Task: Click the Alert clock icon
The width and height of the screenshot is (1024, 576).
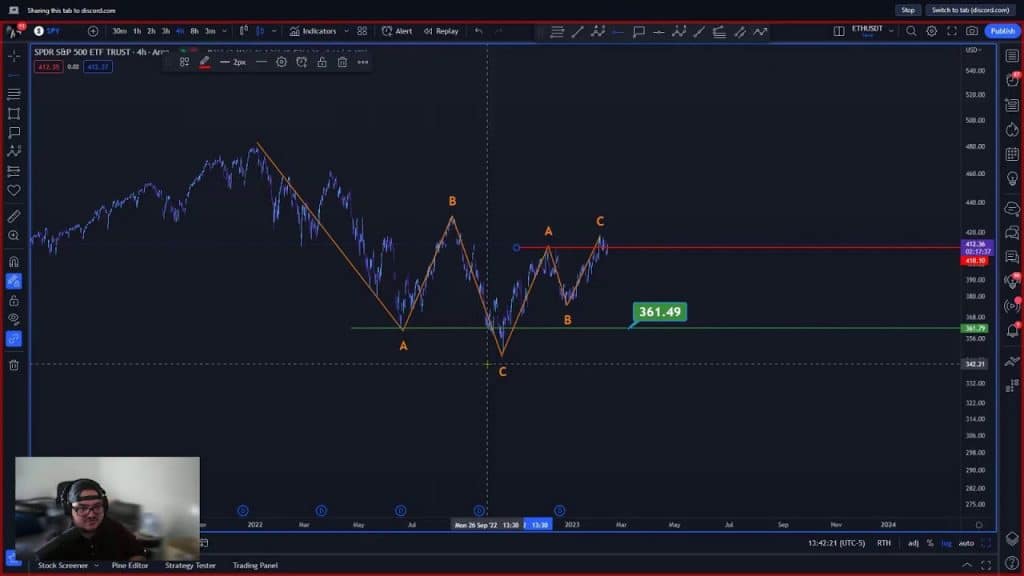Action: coord(398,31)
